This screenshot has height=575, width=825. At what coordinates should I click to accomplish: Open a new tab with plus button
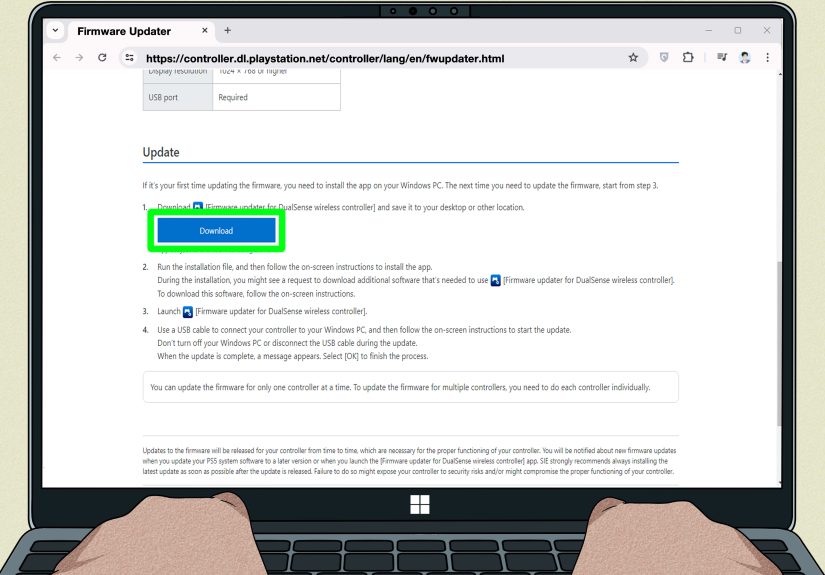(227, 31)
